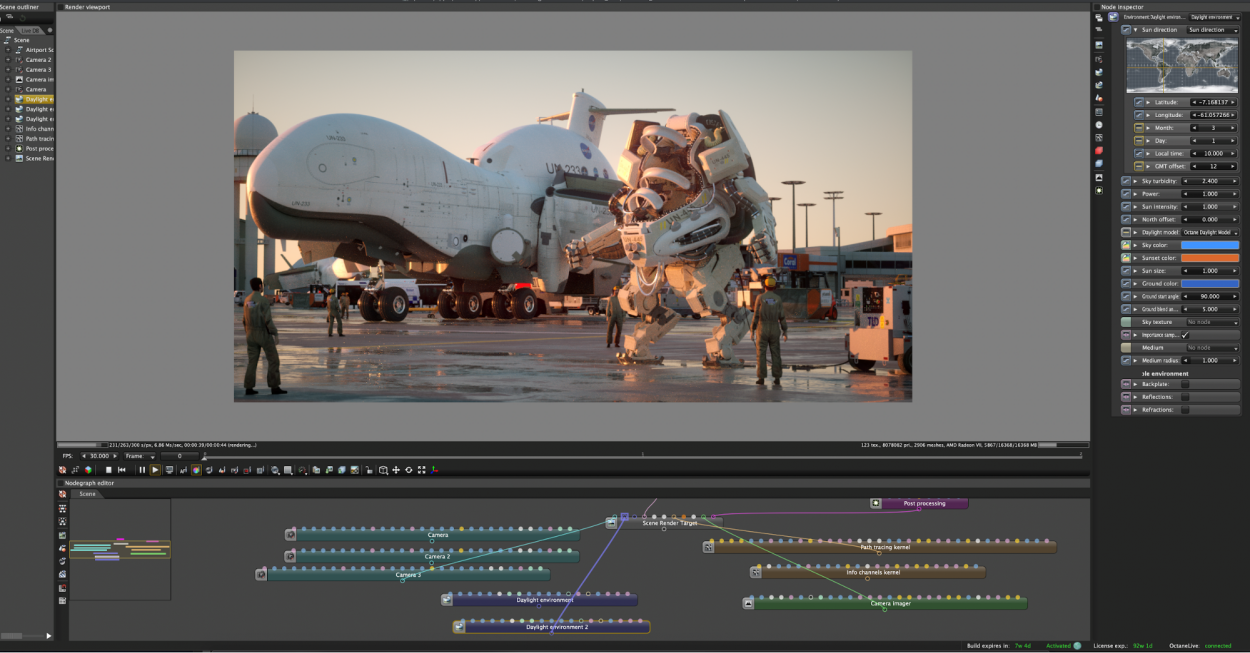
Task: Click the Post processing node's icon
Action: coord(876,503)
